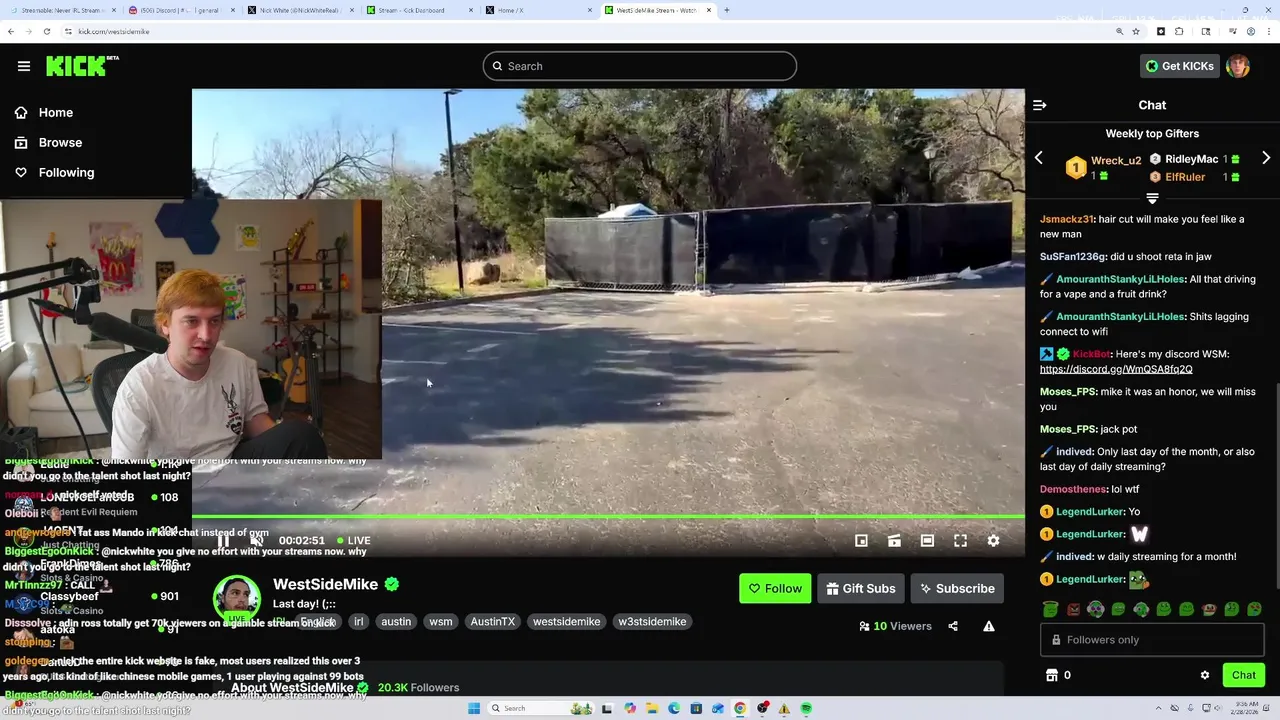1280x720 pixels.
Task: Select the austin tag
Action: 396,622
